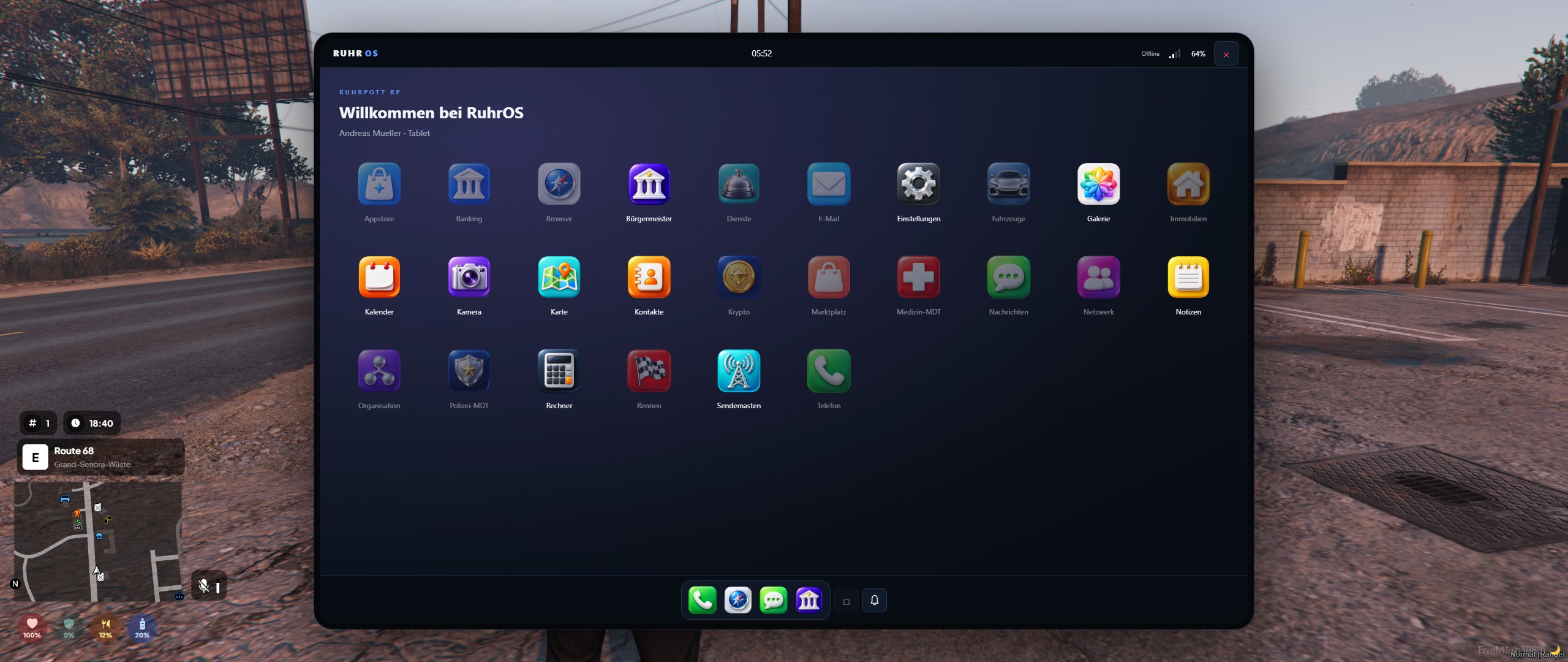Click the signal strength bars indicator
1568x662 pixels.
point(1175,54)
